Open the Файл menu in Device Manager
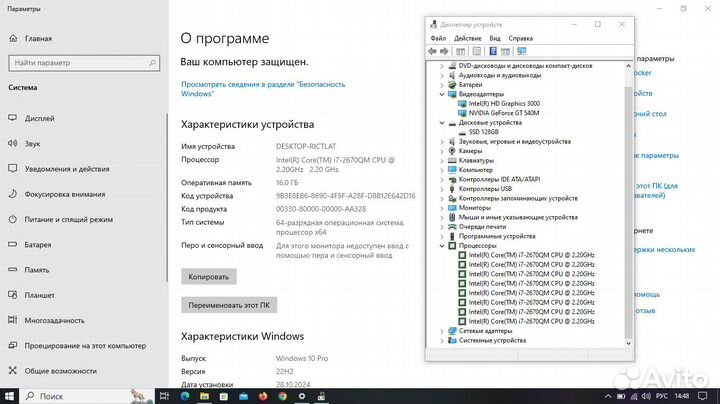 tap(438, 39)
